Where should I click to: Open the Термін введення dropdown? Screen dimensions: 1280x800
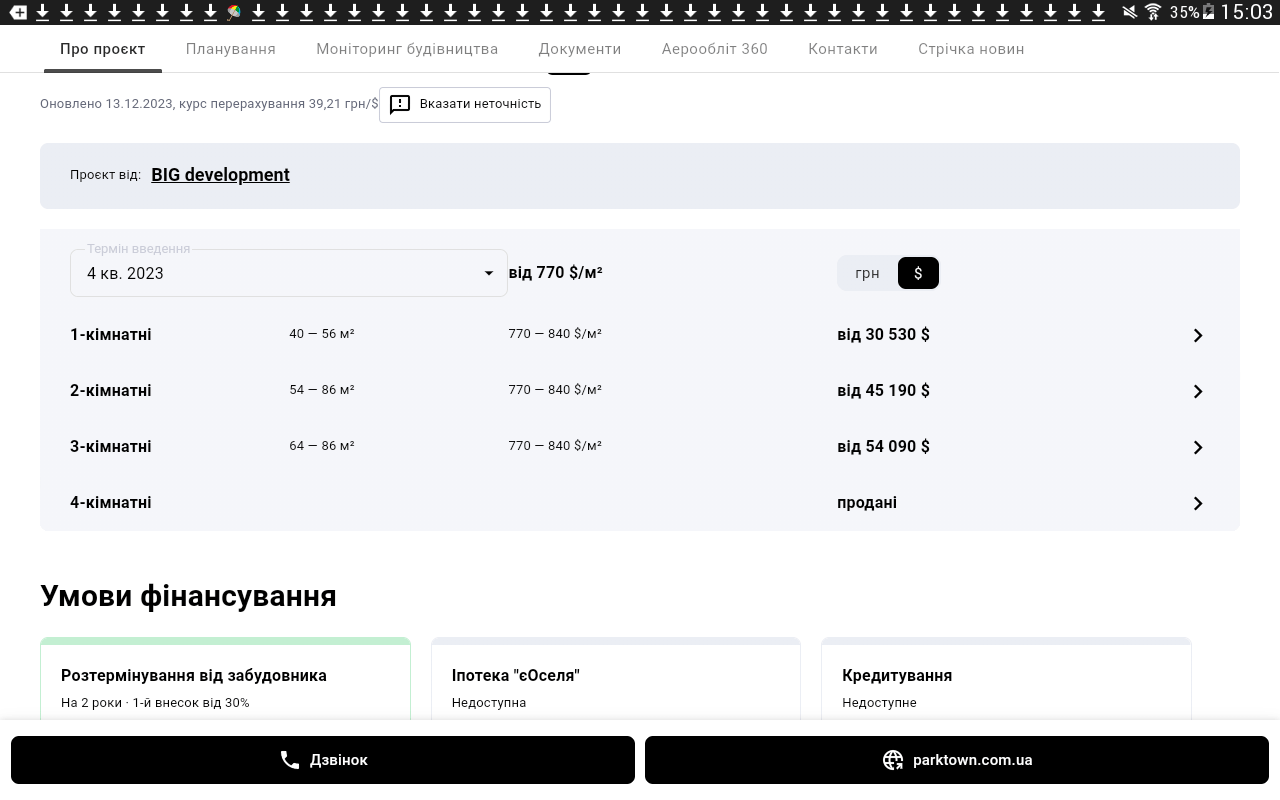pyautogui.click(x=289, y=273)
